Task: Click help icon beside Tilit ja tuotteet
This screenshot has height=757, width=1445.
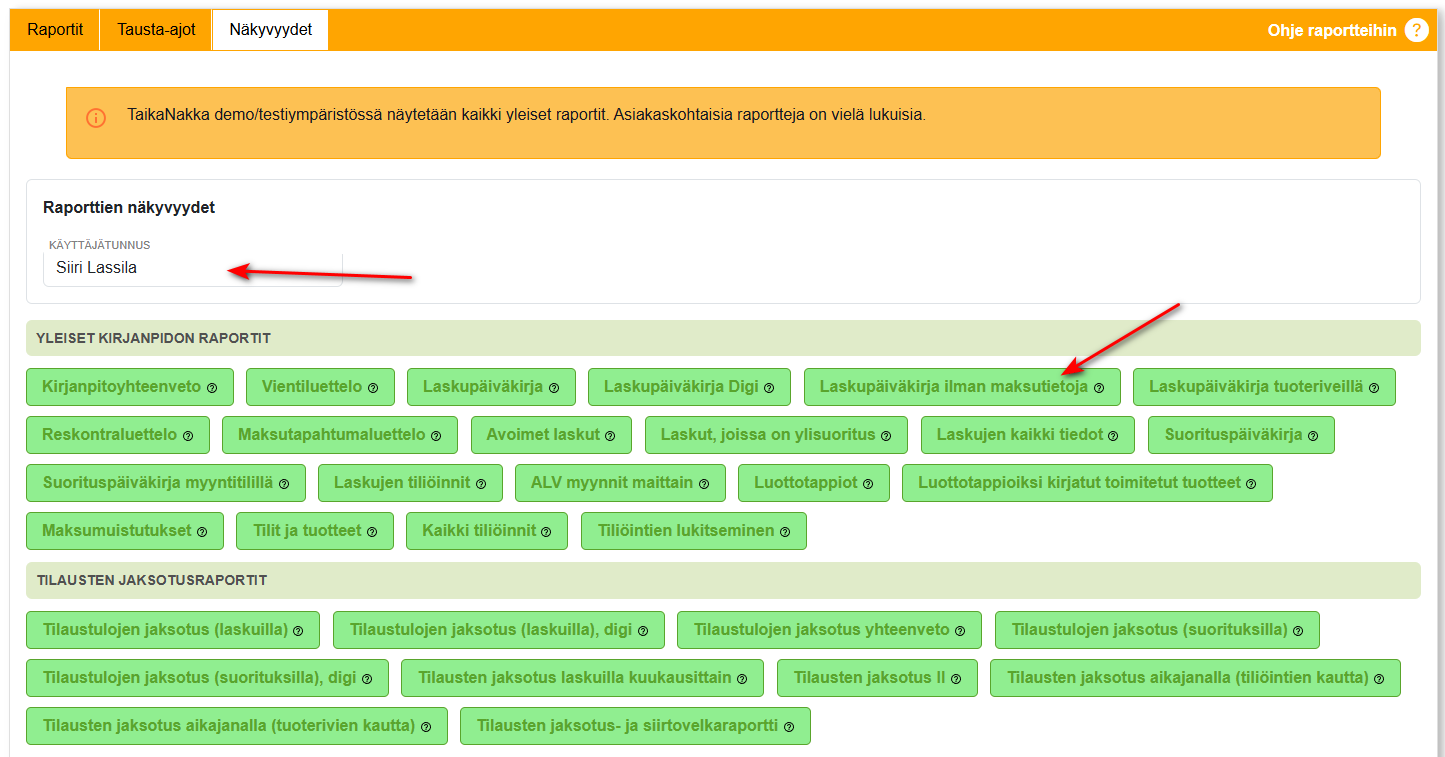Action: click(x=372, y=532)
